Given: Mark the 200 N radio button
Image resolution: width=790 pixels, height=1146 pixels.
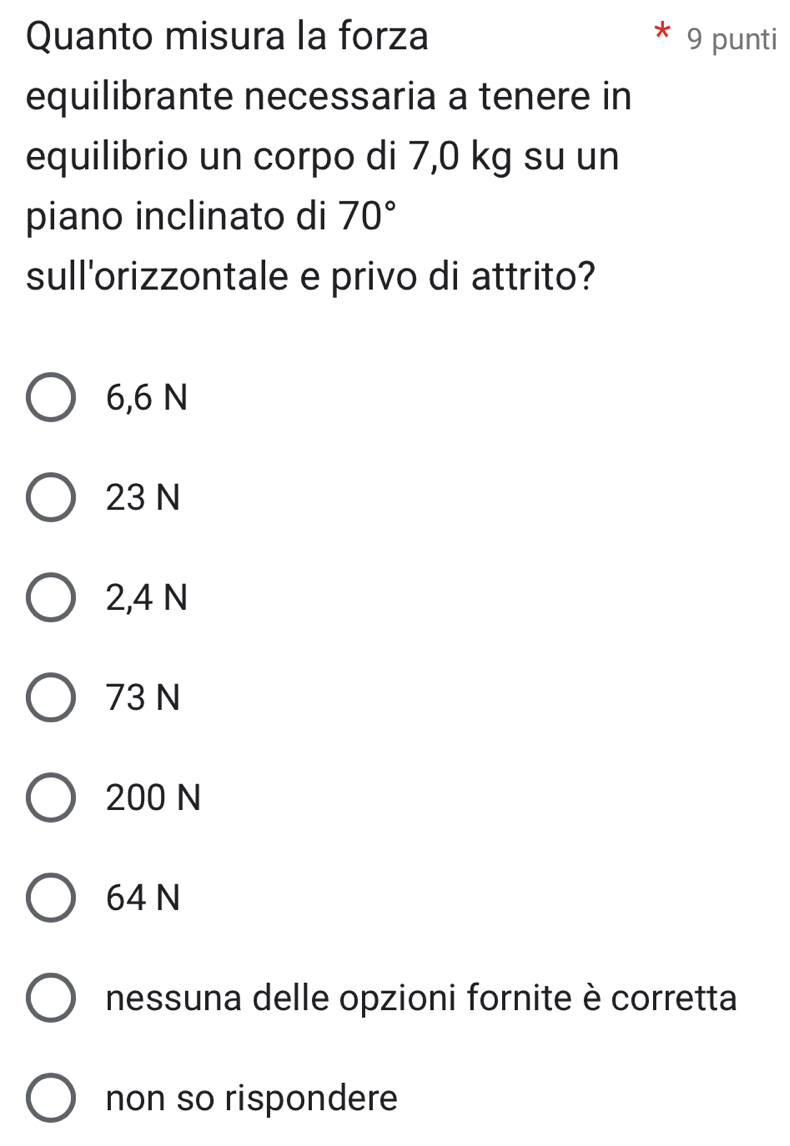Looking at the screenshot, I should [x=50, y=799].
